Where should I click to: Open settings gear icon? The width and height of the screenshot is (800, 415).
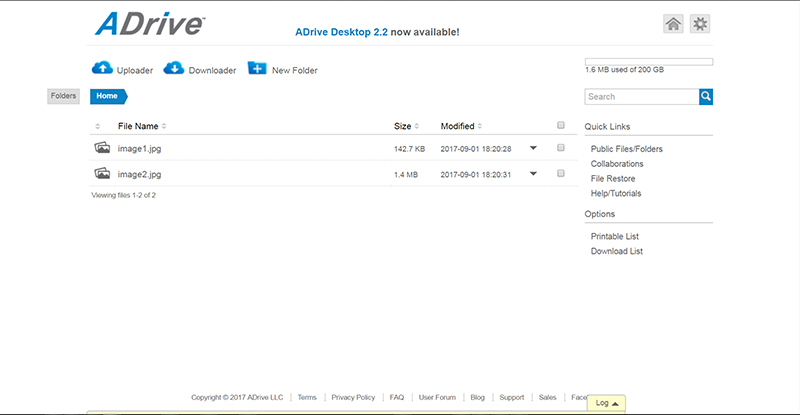pyautogui.click(x=700, y=23)
